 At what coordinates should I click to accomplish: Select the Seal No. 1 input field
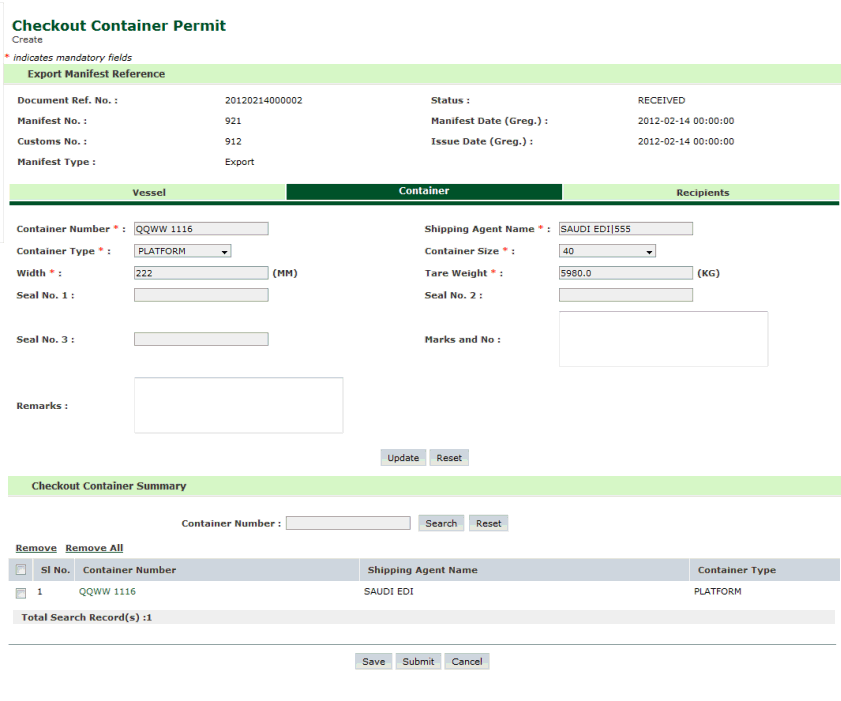pos(201,295)
